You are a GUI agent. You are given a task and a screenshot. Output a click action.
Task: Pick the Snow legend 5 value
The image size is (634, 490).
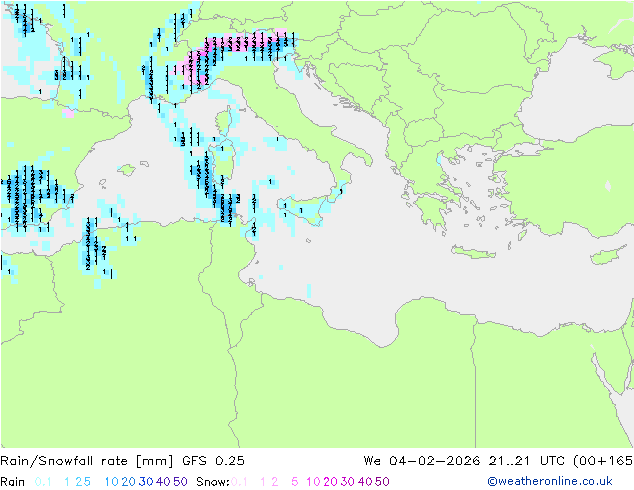tap(295, 482)
